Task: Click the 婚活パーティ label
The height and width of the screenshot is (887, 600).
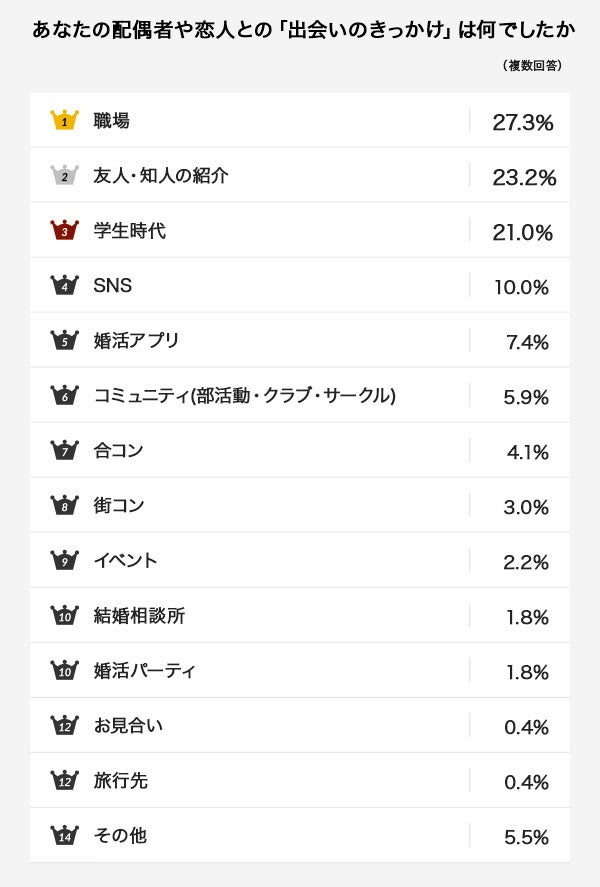Action: (x=144, y=671)
